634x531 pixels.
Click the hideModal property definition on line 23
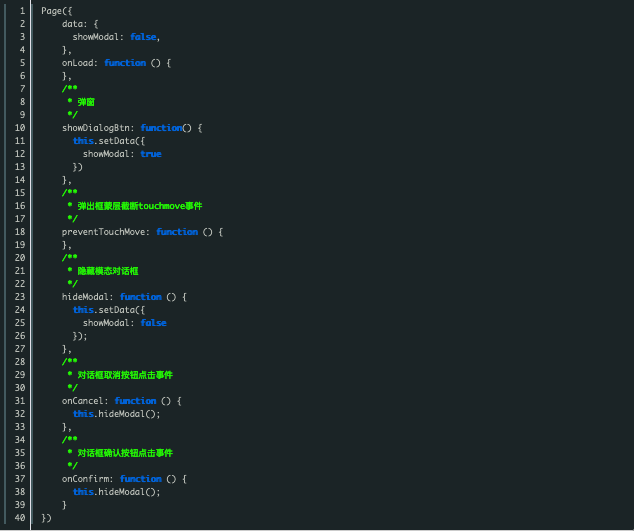(87, 297)
